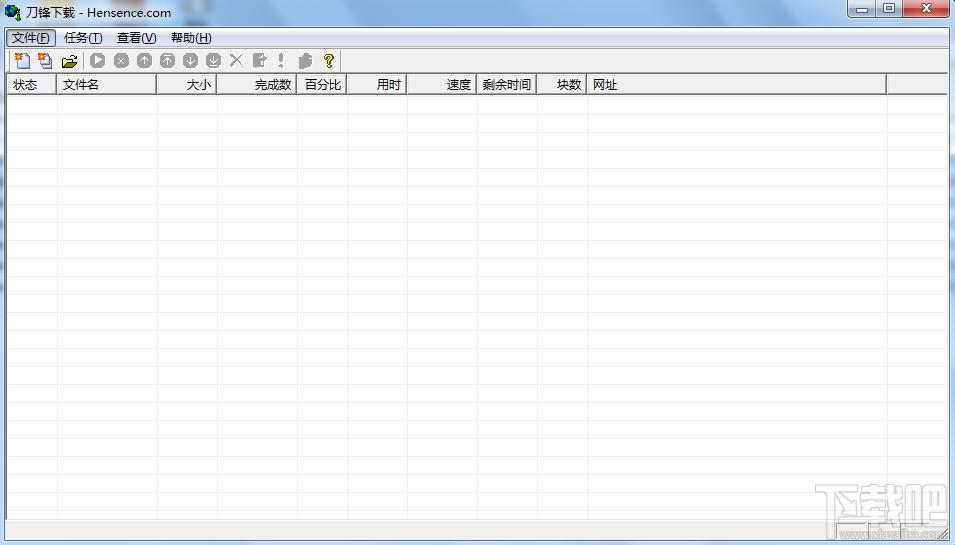The width and height of the screenshot is (955, 545).
Task: Move task up with up-arrow icon
Action: click(144, 60)
